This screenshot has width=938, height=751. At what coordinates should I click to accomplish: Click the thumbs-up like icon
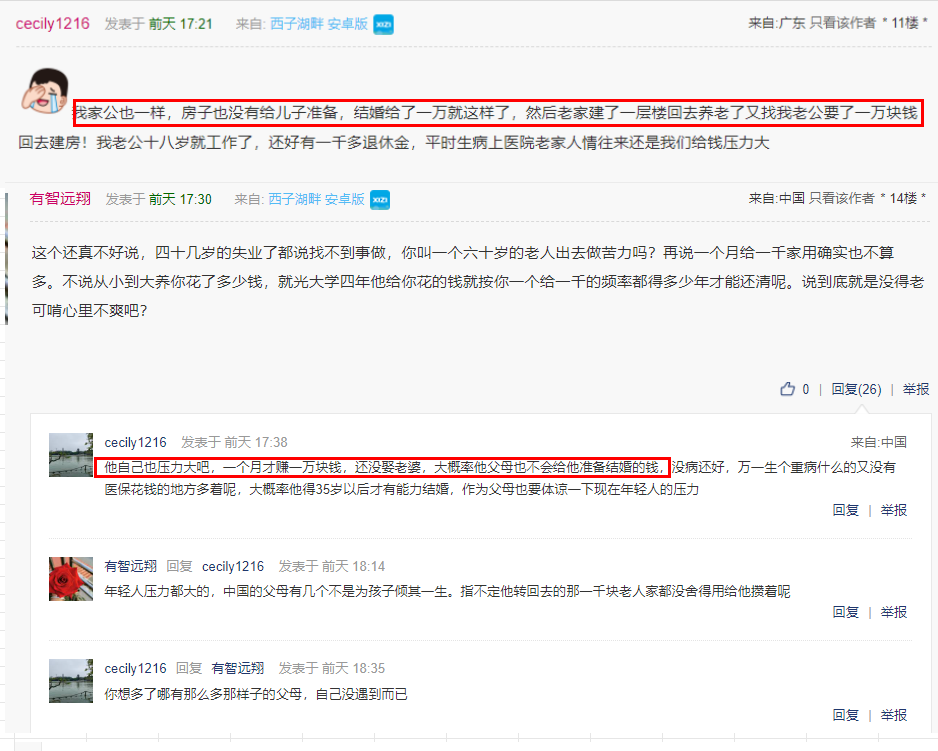(x=787, y=389)
